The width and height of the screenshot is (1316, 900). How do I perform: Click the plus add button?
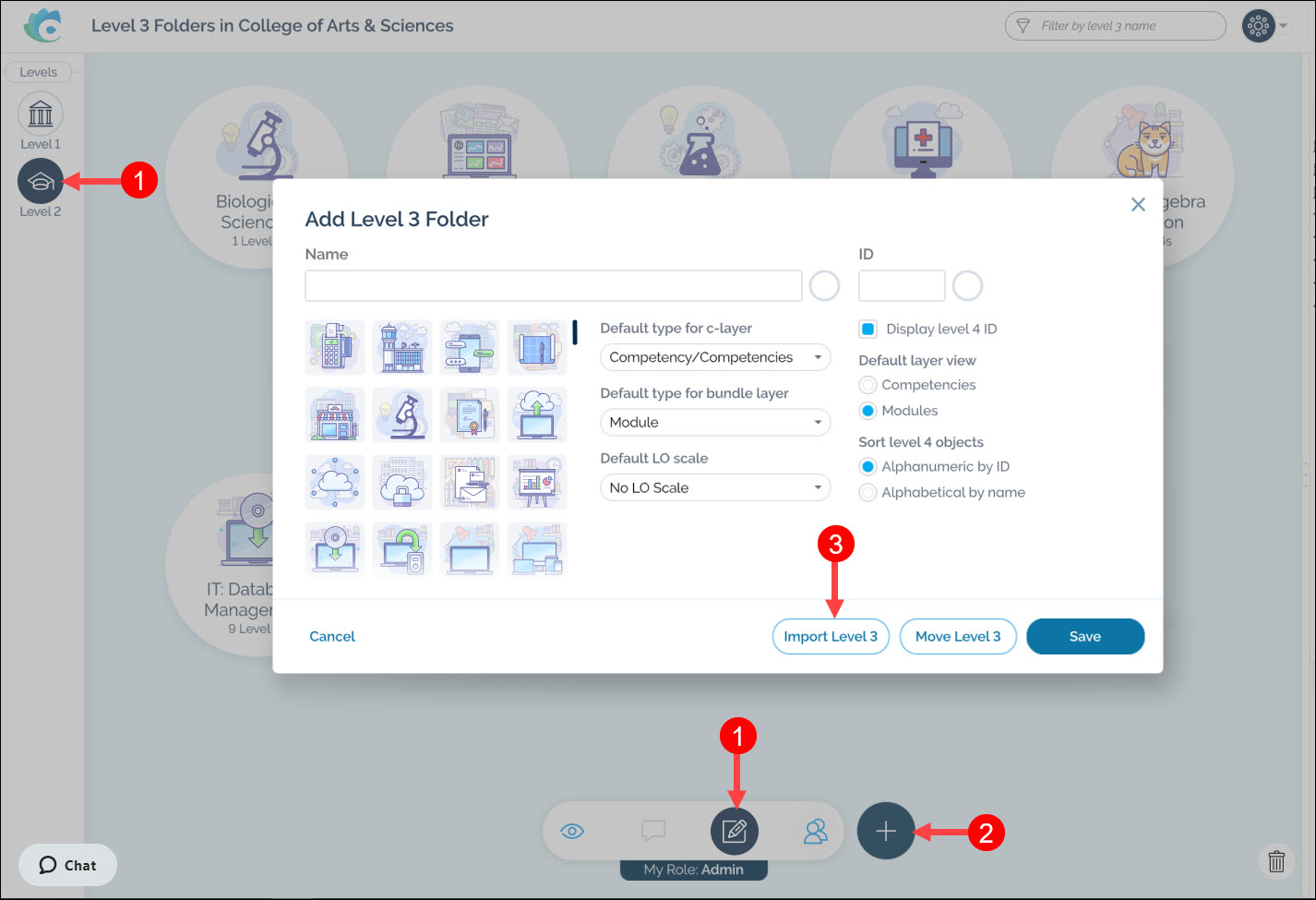tap(885, 832)
